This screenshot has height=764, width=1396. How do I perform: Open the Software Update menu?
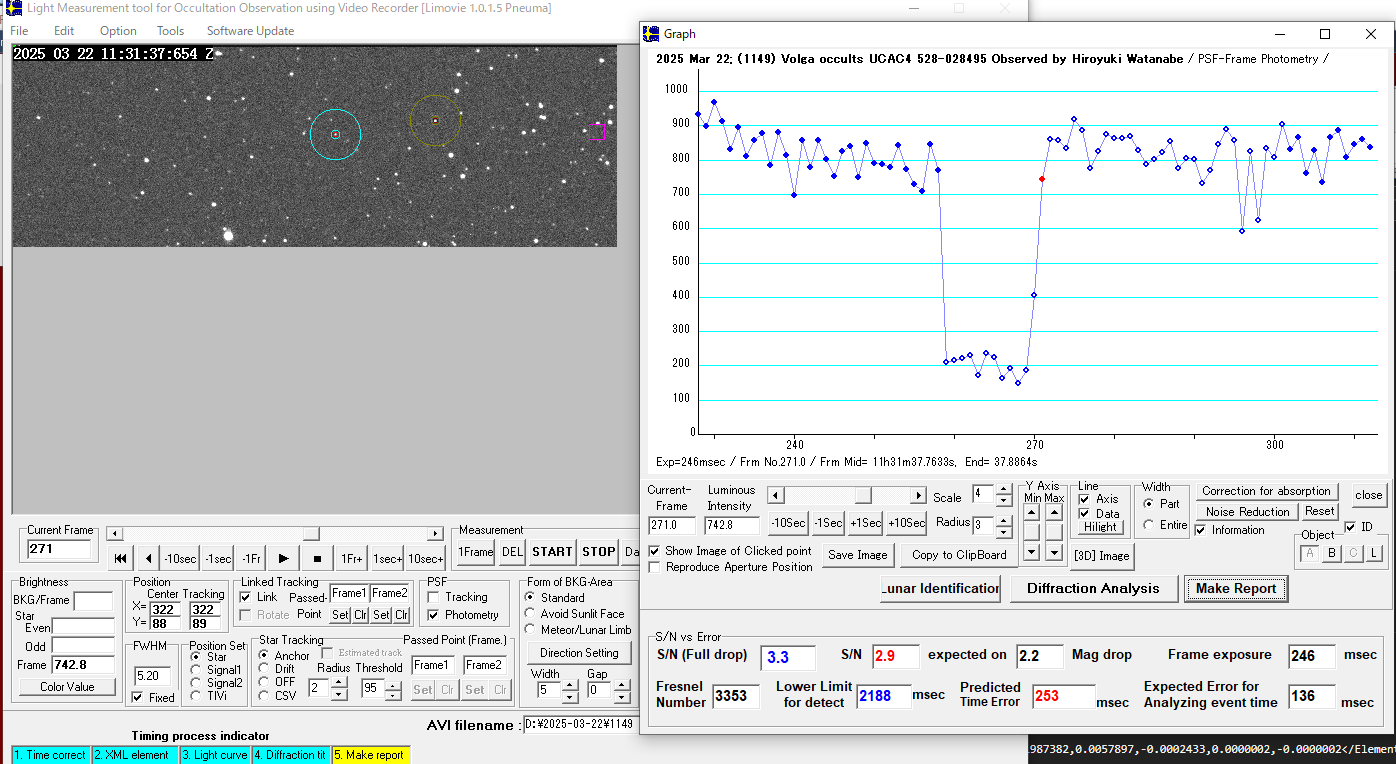click(x=250, y=31)
